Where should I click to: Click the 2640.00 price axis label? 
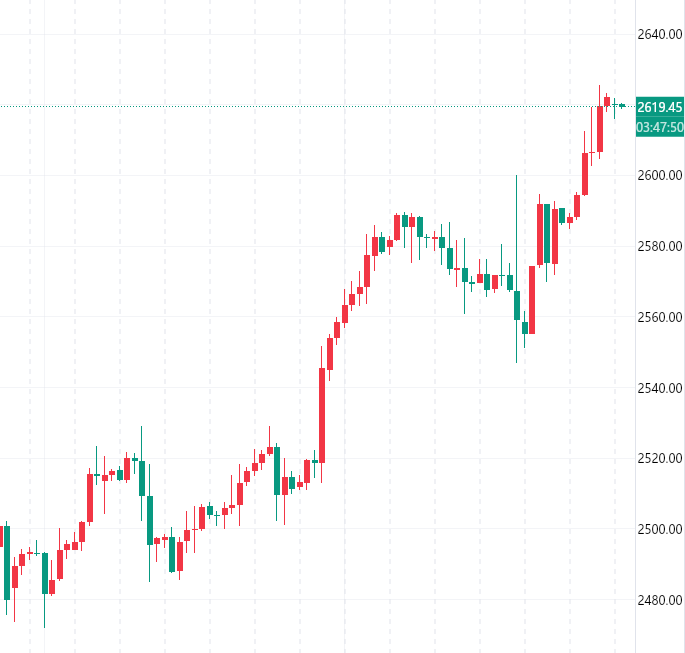click(659, 35)
